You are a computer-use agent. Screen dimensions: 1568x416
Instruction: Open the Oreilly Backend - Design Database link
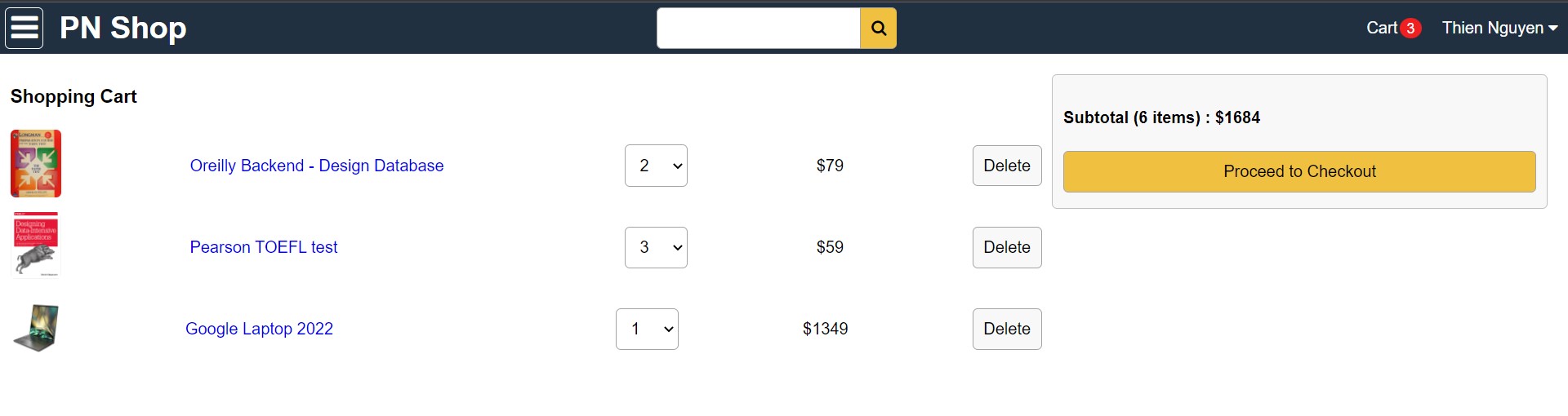[317, 166]
